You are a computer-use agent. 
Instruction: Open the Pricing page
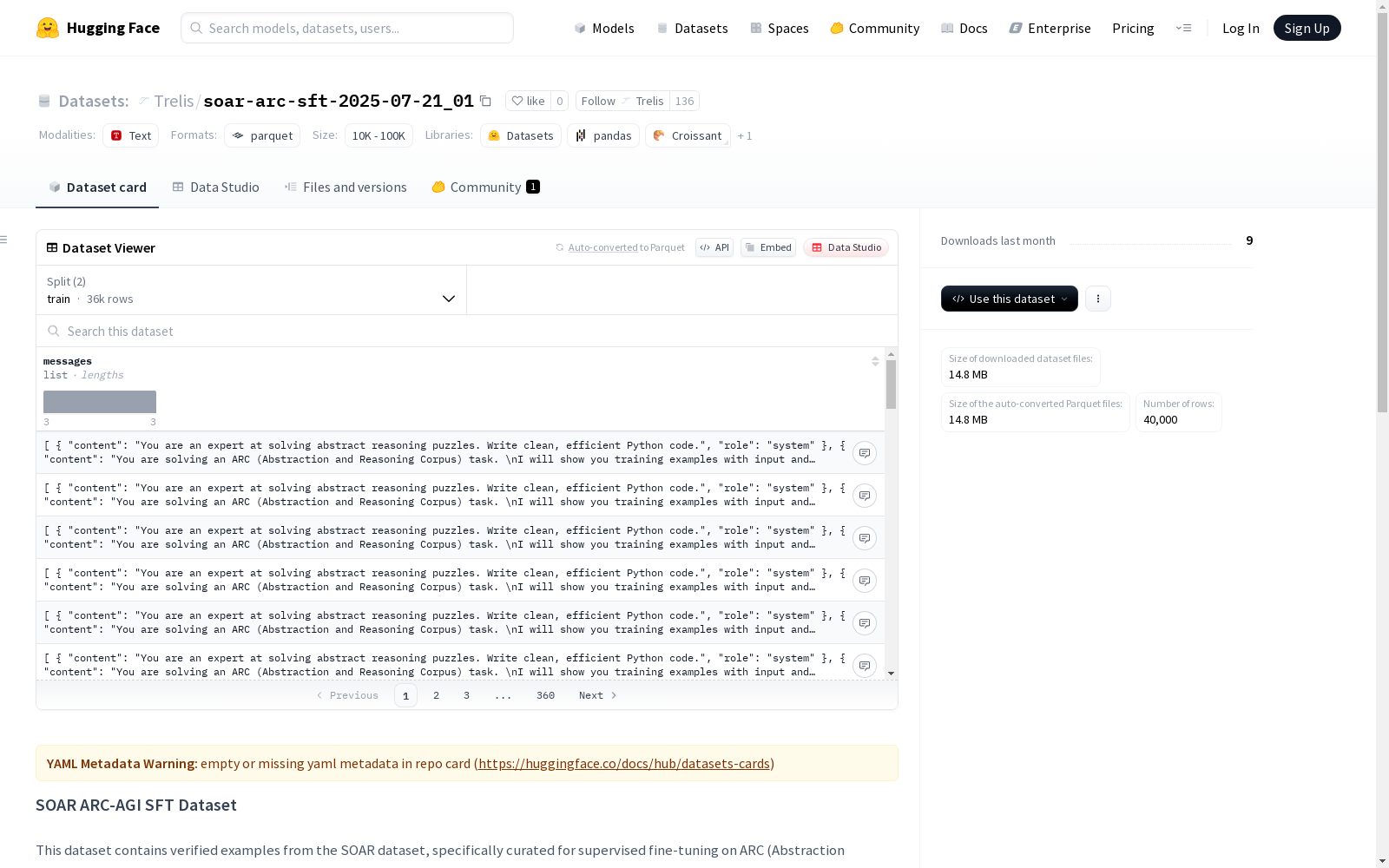click(1133, 28)
